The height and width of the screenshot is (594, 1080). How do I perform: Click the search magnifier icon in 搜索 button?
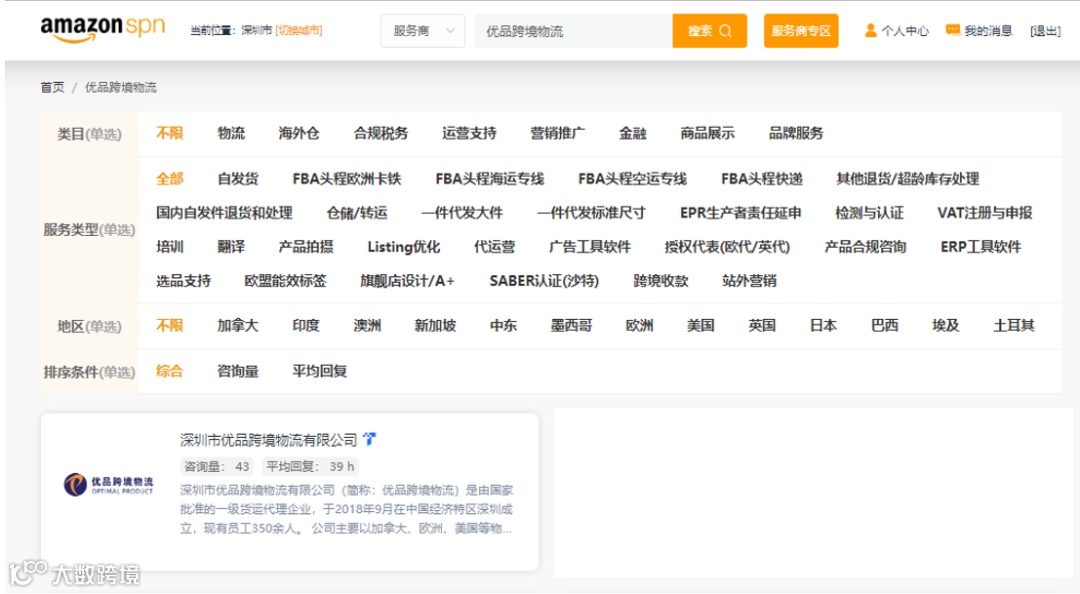click(725, 31)
